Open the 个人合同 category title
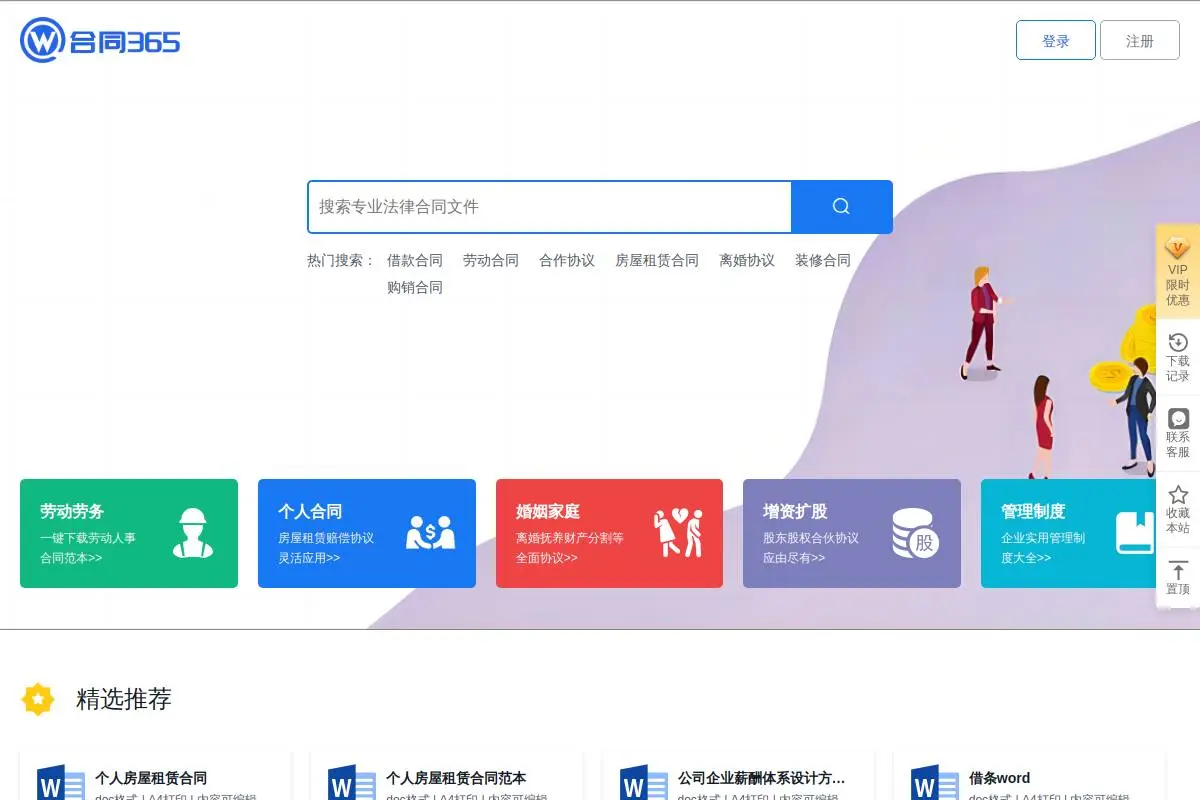 pos(310,511)
